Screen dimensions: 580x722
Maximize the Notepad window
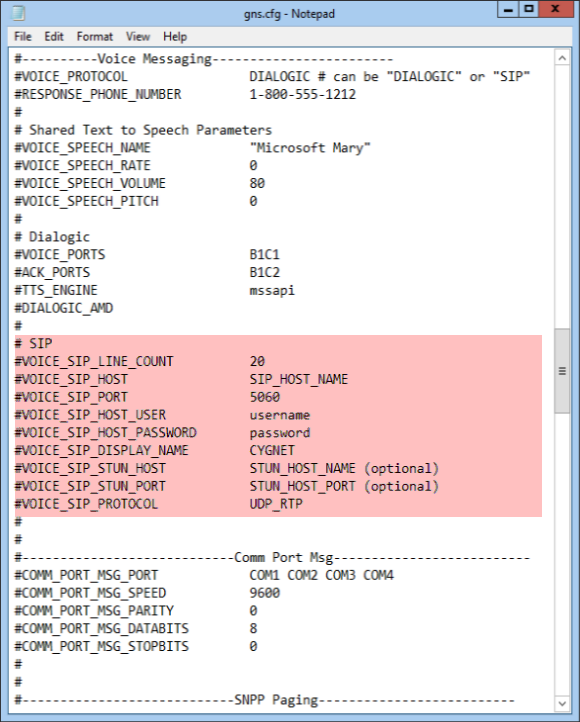click(x=529, y=9)
